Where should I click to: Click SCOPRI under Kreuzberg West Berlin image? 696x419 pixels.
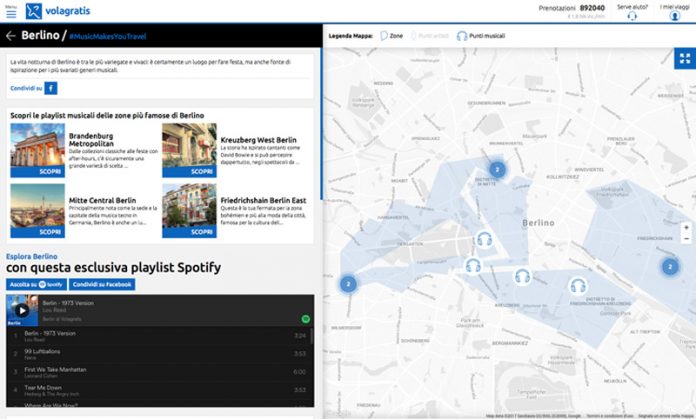190,172
